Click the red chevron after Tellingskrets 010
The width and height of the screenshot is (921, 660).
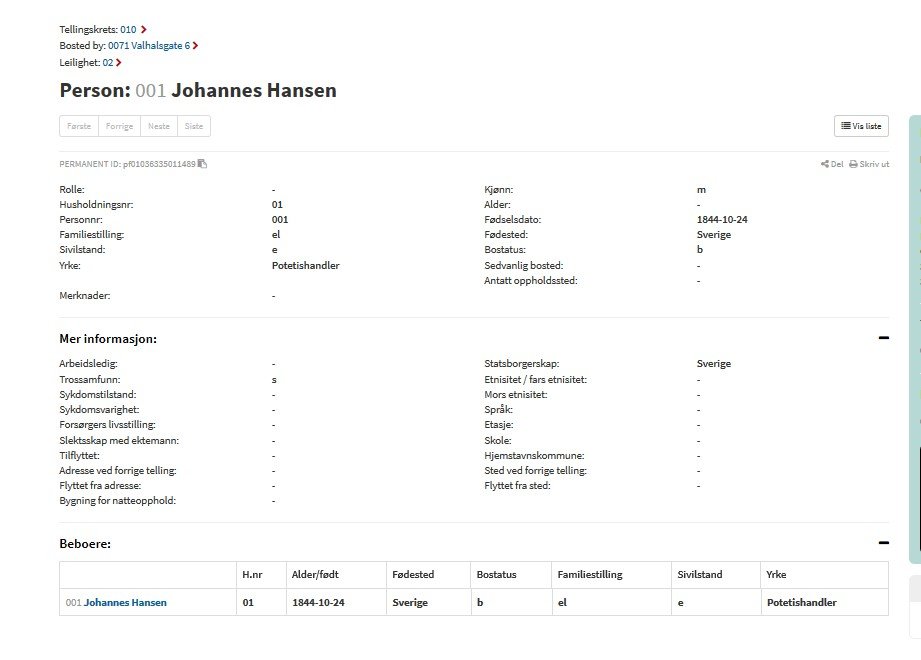(x=144, y=30)
